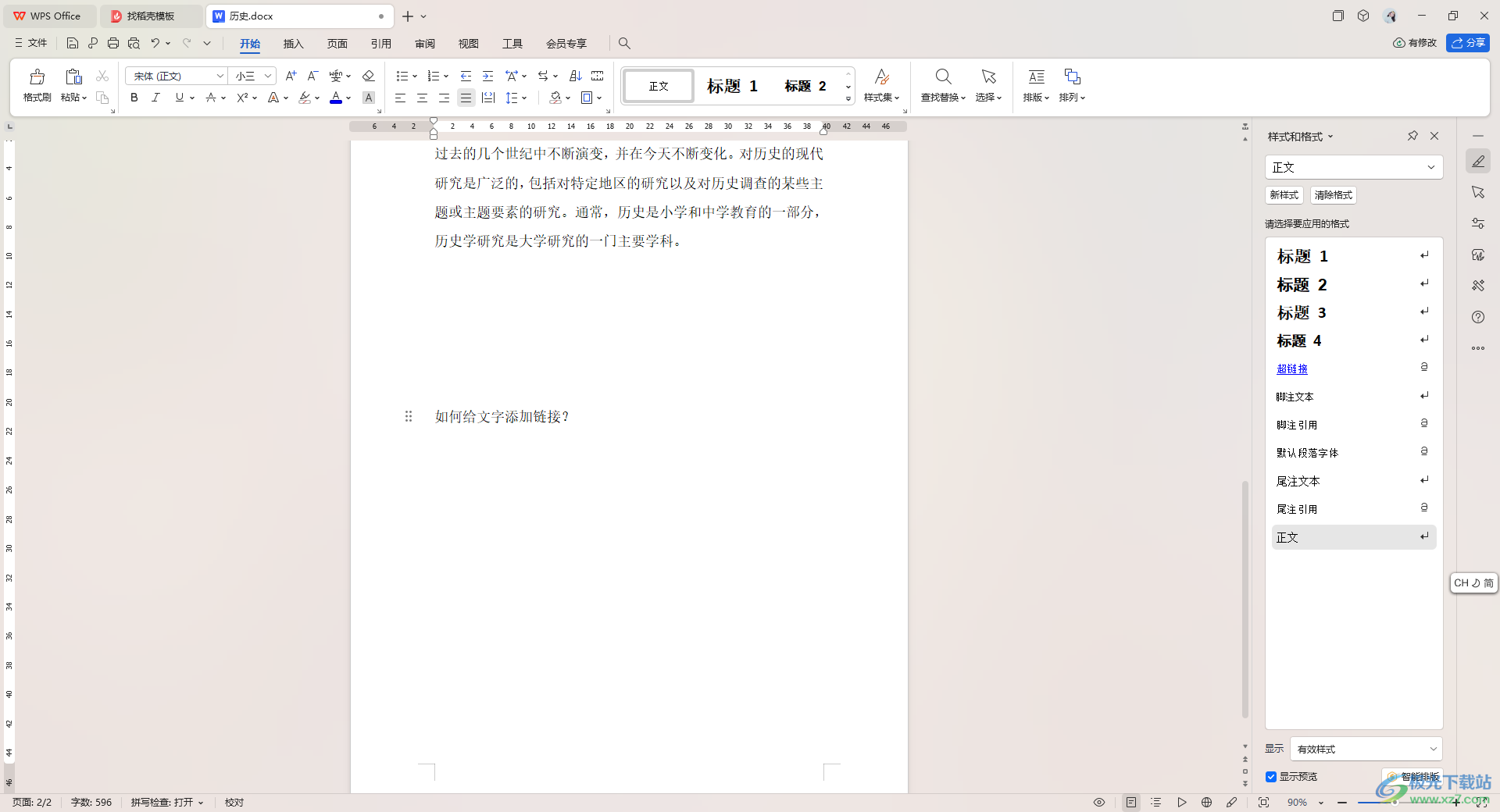Expand the zoom percentage 90% dropdown
The image size is (1500, 812).
pyautogui.click(x=1321, y=803)
